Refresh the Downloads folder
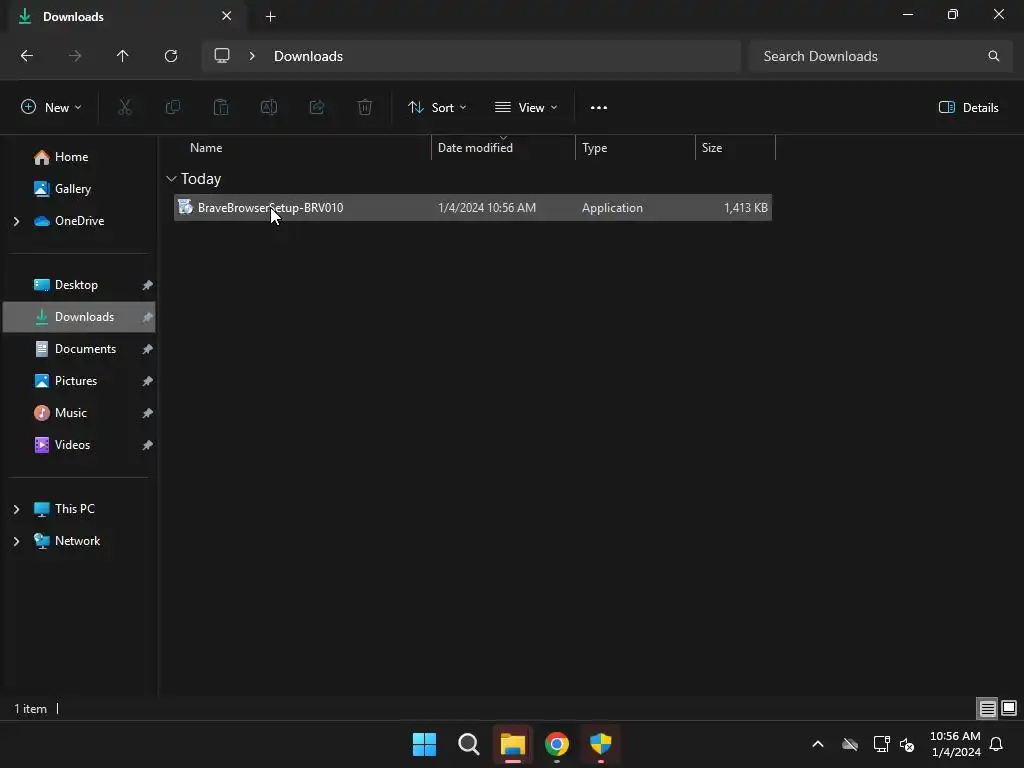The height and width of the screenshot is (768, 1024). (x=170, y=56)
